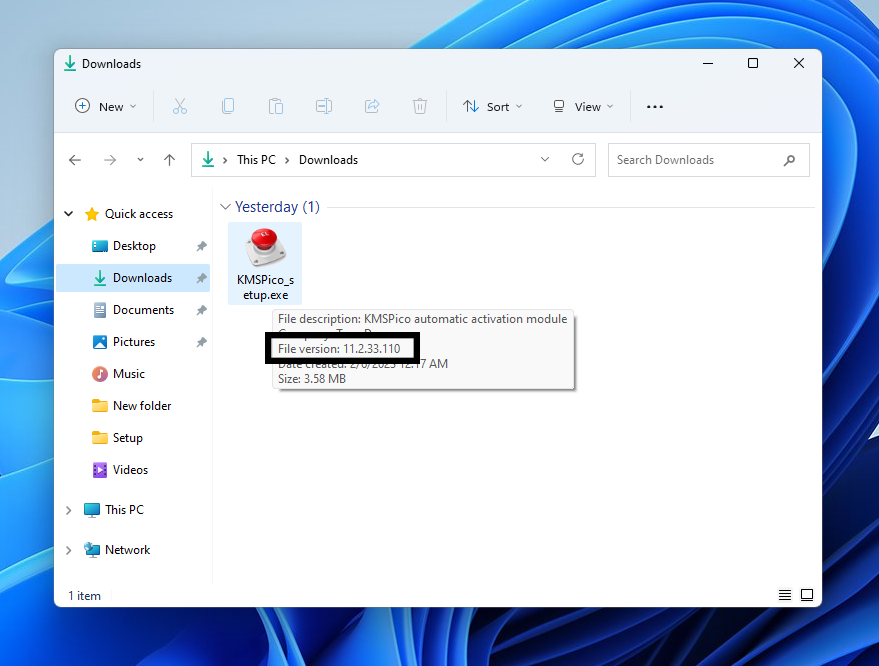Screen dimensions: 879x666
Task: Click address bar green download icon
Action: [x=208, y=160]
